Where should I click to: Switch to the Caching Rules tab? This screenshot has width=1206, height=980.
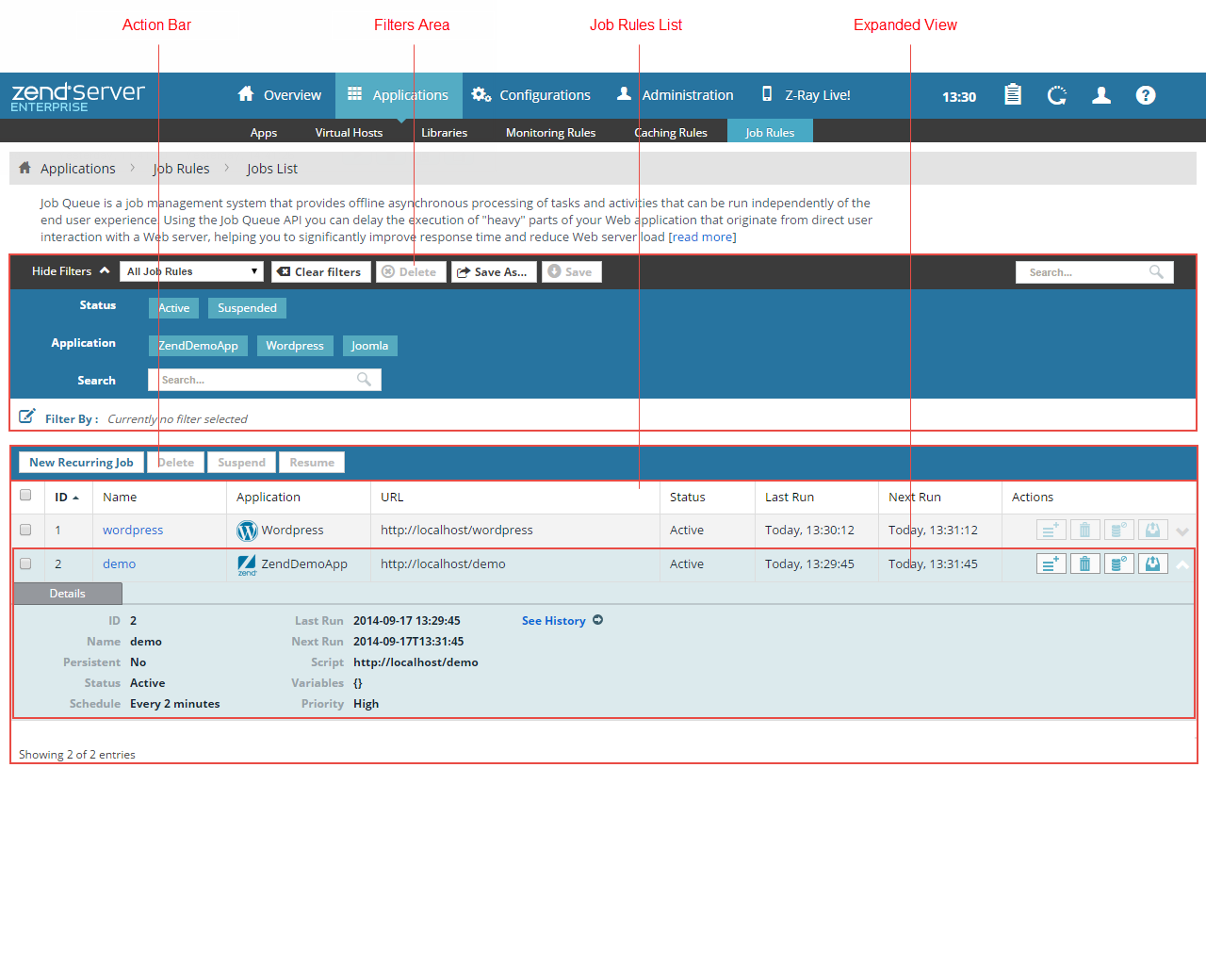670,132
